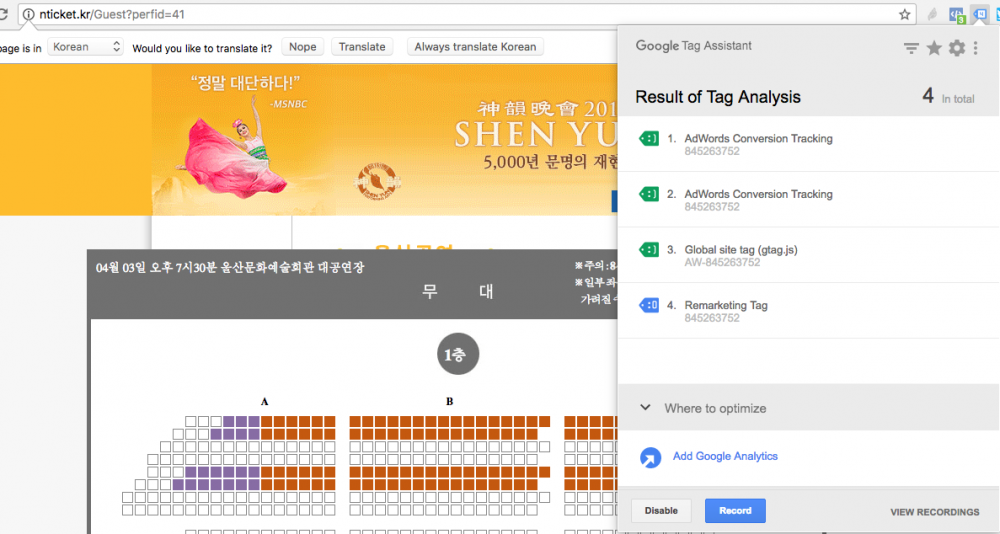This screenshot has height=534, width=1000.
Task: Click the performance date and venue heading
Action: (230, 267)
